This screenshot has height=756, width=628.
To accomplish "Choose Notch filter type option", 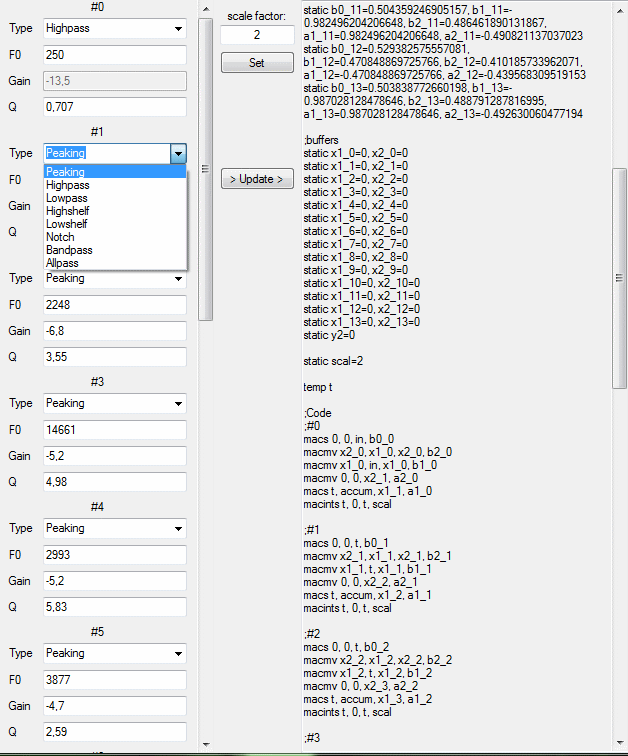I will (x=59, y=237).
